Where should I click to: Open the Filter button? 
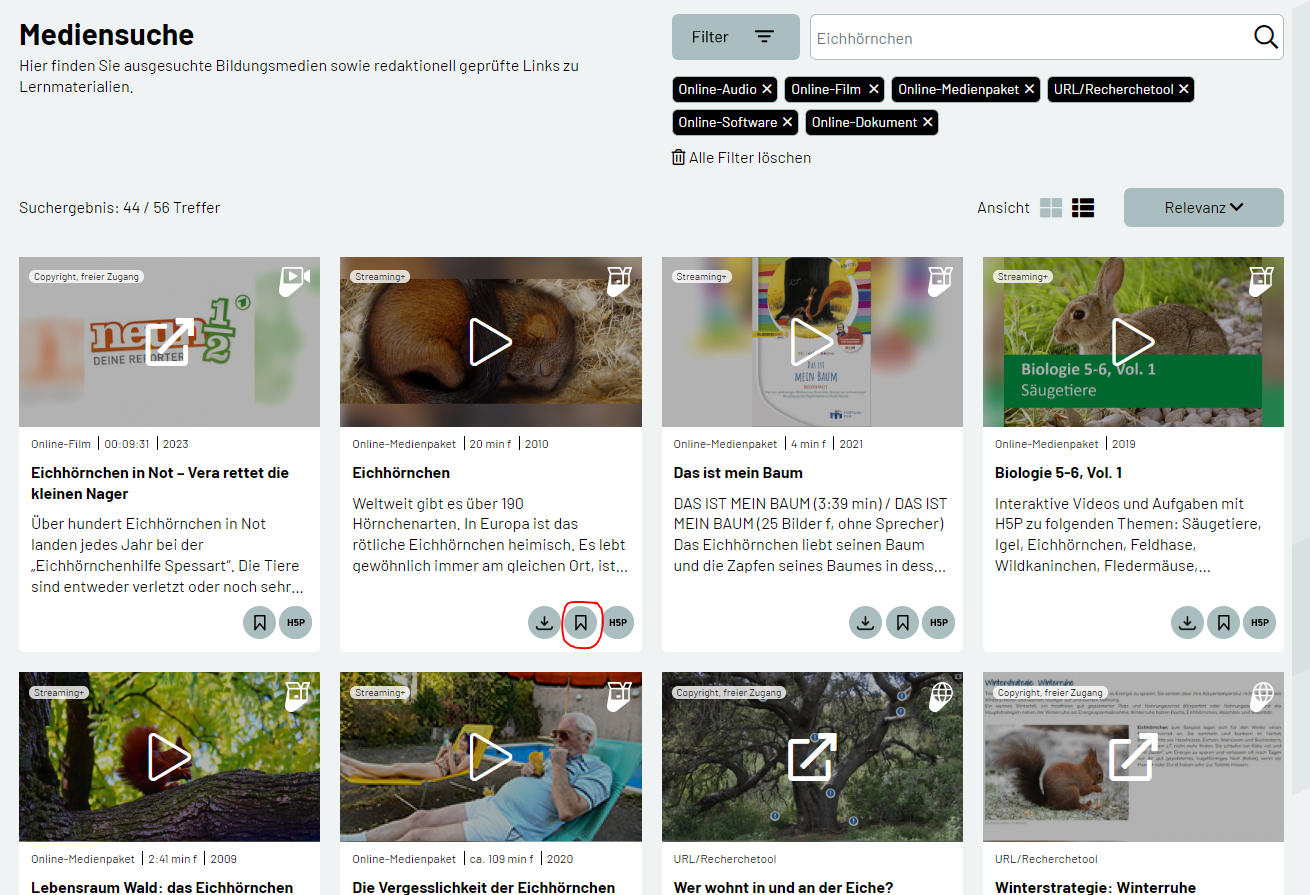tap(736, 37)
